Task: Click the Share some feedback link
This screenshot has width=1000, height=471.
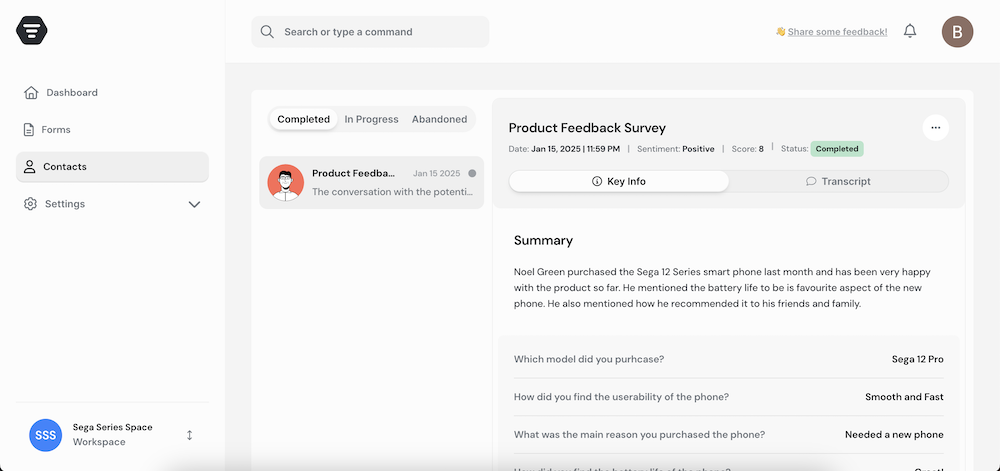Action: click(837, 32)
